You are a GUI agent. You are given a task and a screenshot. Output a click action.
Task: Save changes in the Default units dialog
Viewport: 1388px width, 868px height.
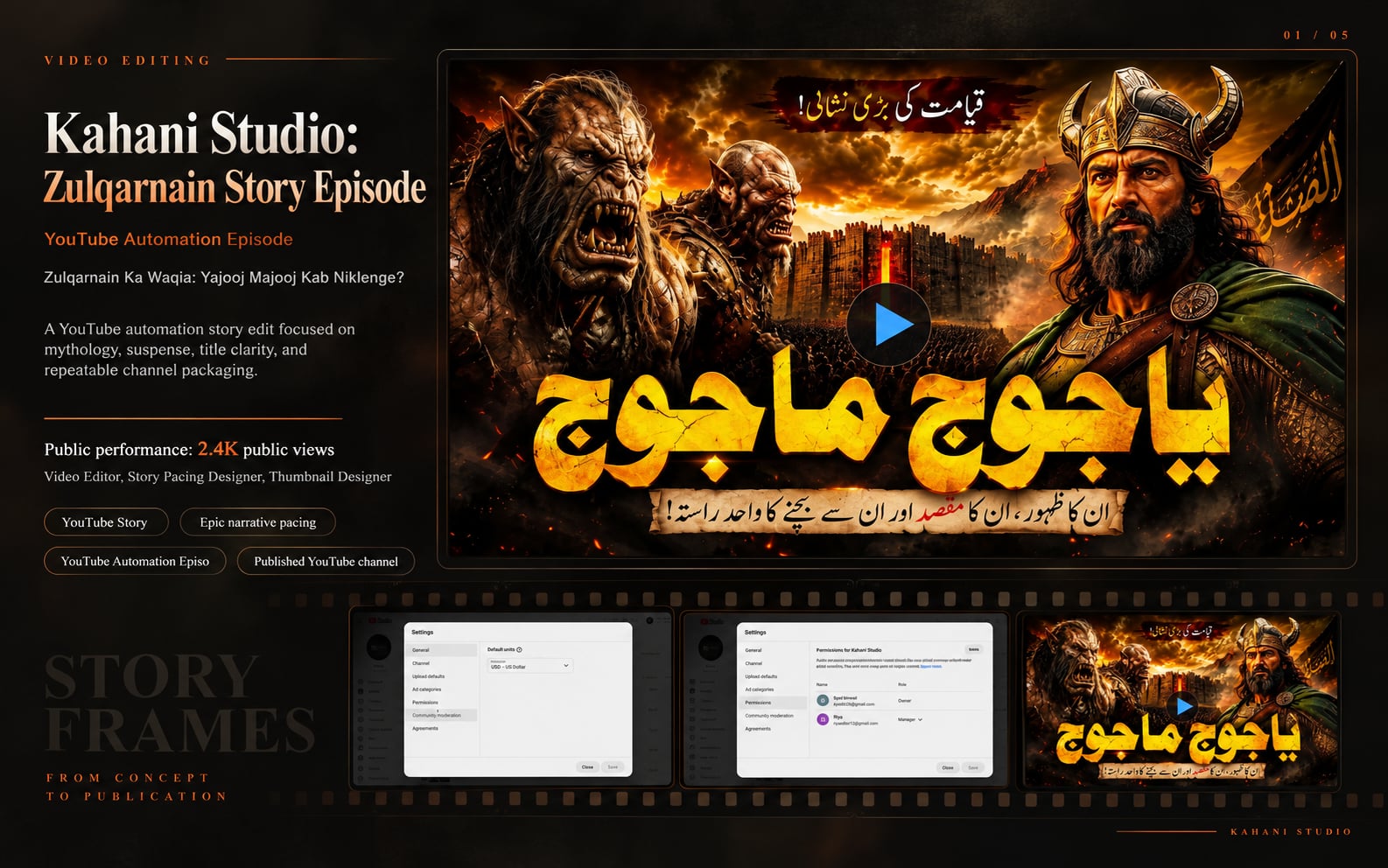point(613,766)
